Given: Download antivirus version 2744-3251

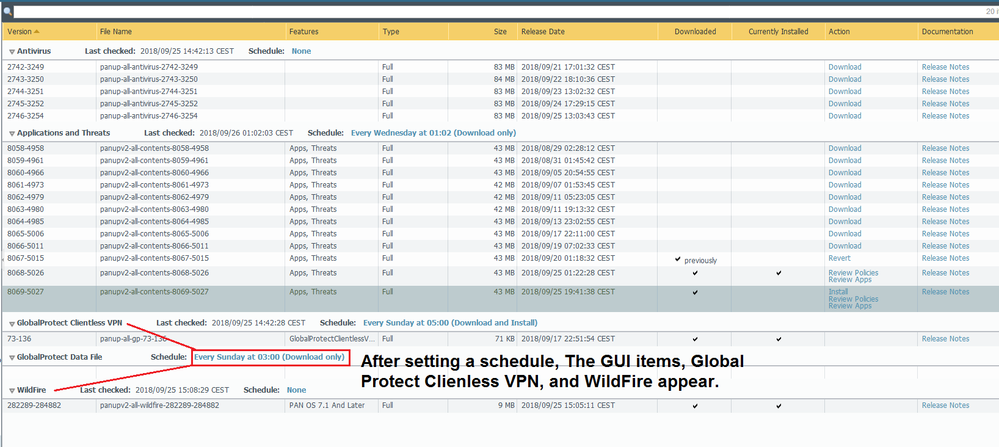Looking at the screenshot, I should pos(845,91).
